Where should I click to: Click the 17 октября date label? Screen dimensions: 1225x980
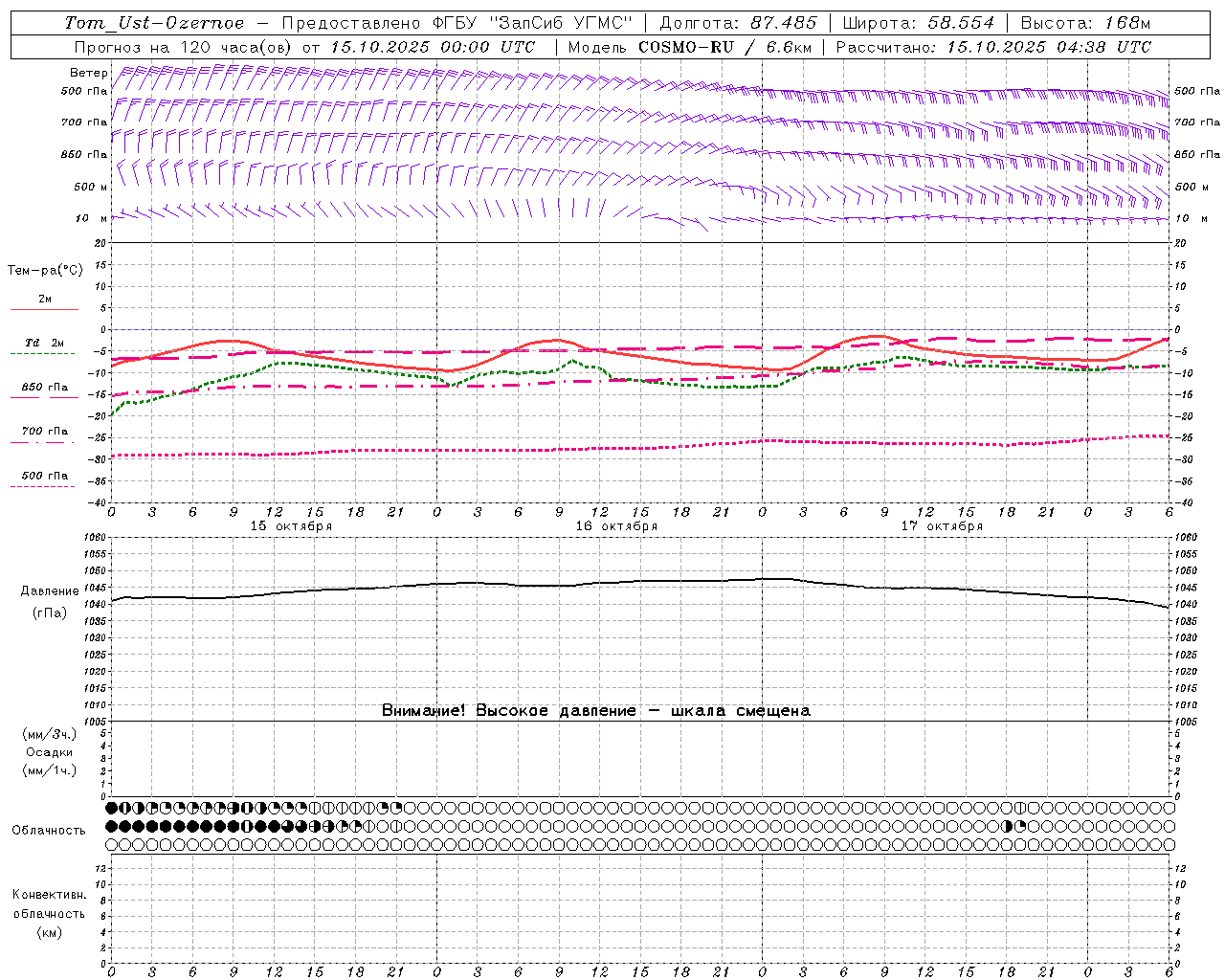click(942, 526)
